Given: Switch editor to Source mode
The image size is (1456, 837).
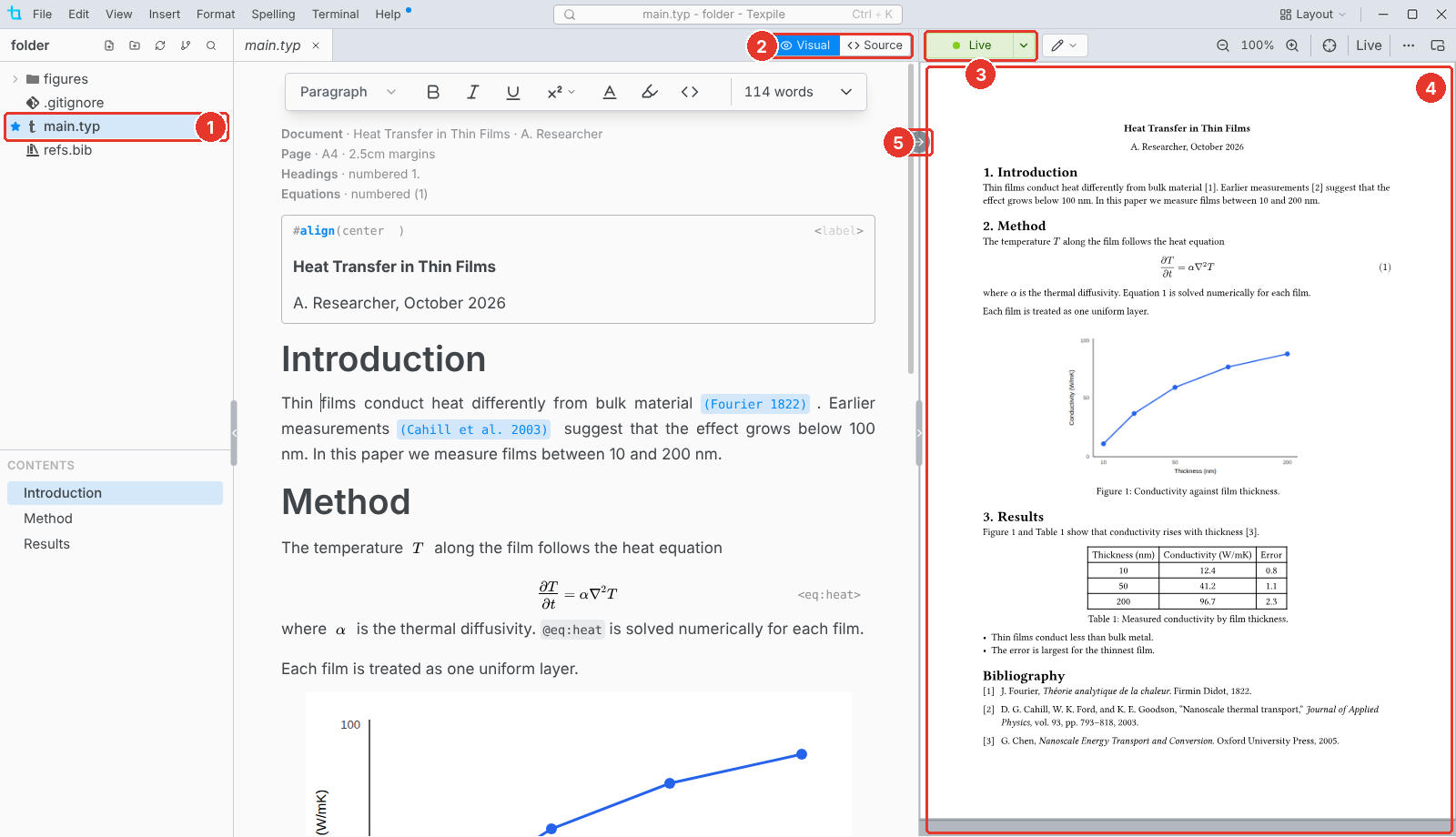Looking at the screenshot, I should tap(875, 45).
